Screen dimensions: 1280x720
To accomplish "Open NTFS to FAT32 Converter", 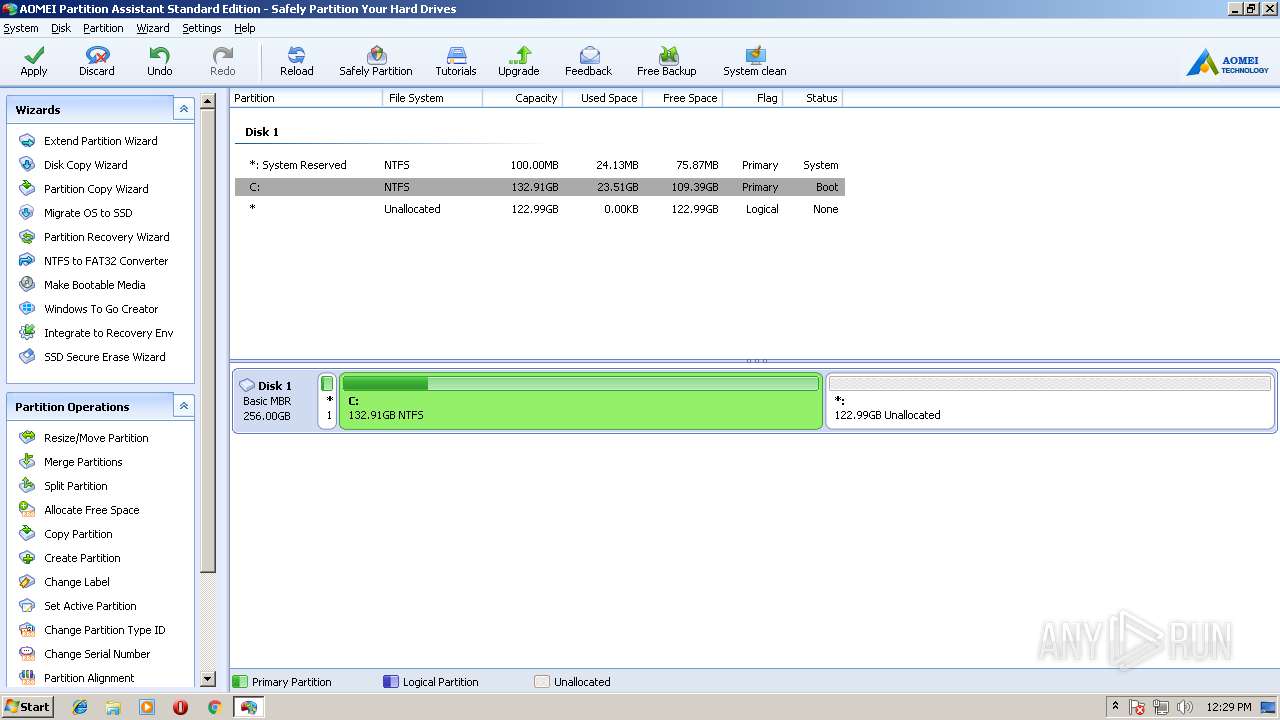I will click(106, 261).
